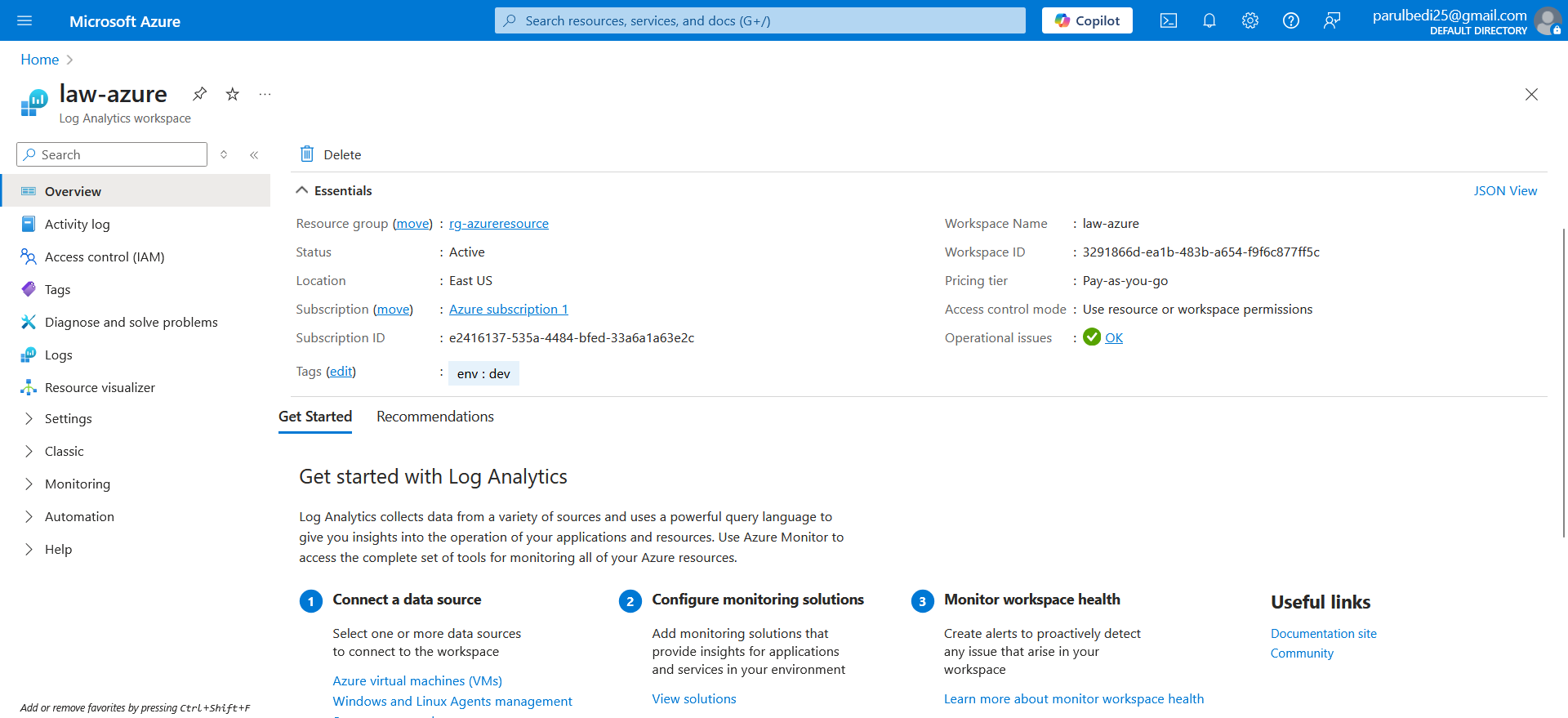
Task: Launch Cloud Shell from top bar
Action: (x=1169, y=20)
